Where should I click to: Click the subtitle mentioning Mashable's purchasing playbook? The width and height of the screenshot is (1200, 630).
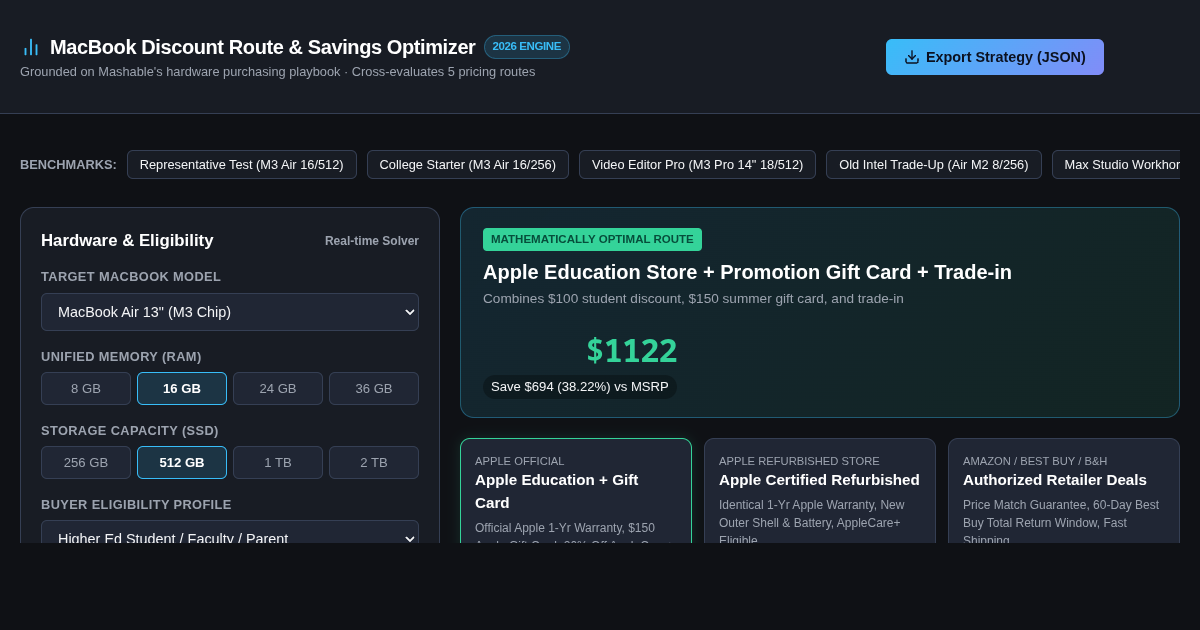pos(278,72)
